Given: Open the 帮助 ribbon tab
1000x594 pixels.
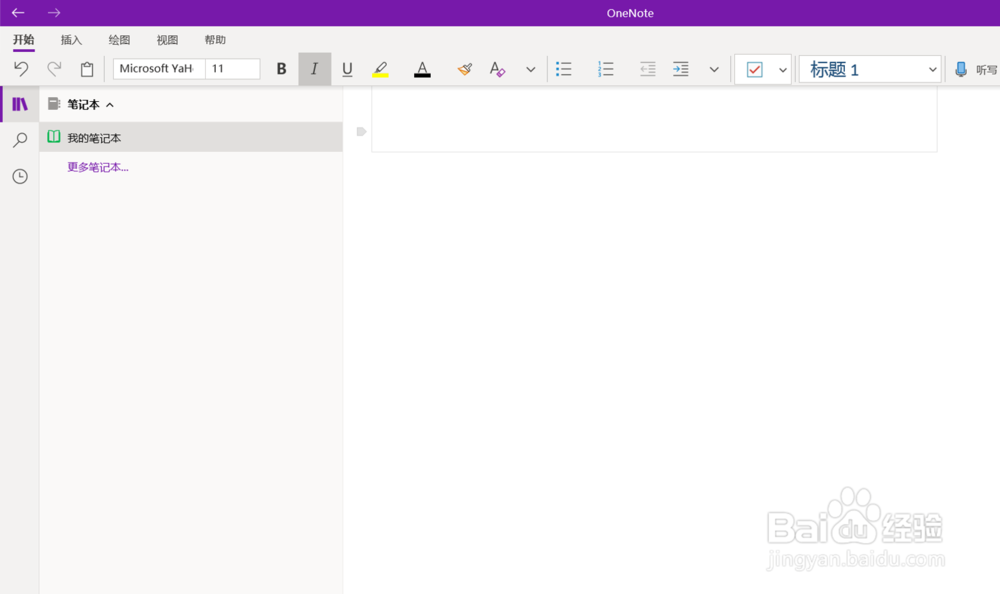Looking at the screenshot, I should [215, 40].
